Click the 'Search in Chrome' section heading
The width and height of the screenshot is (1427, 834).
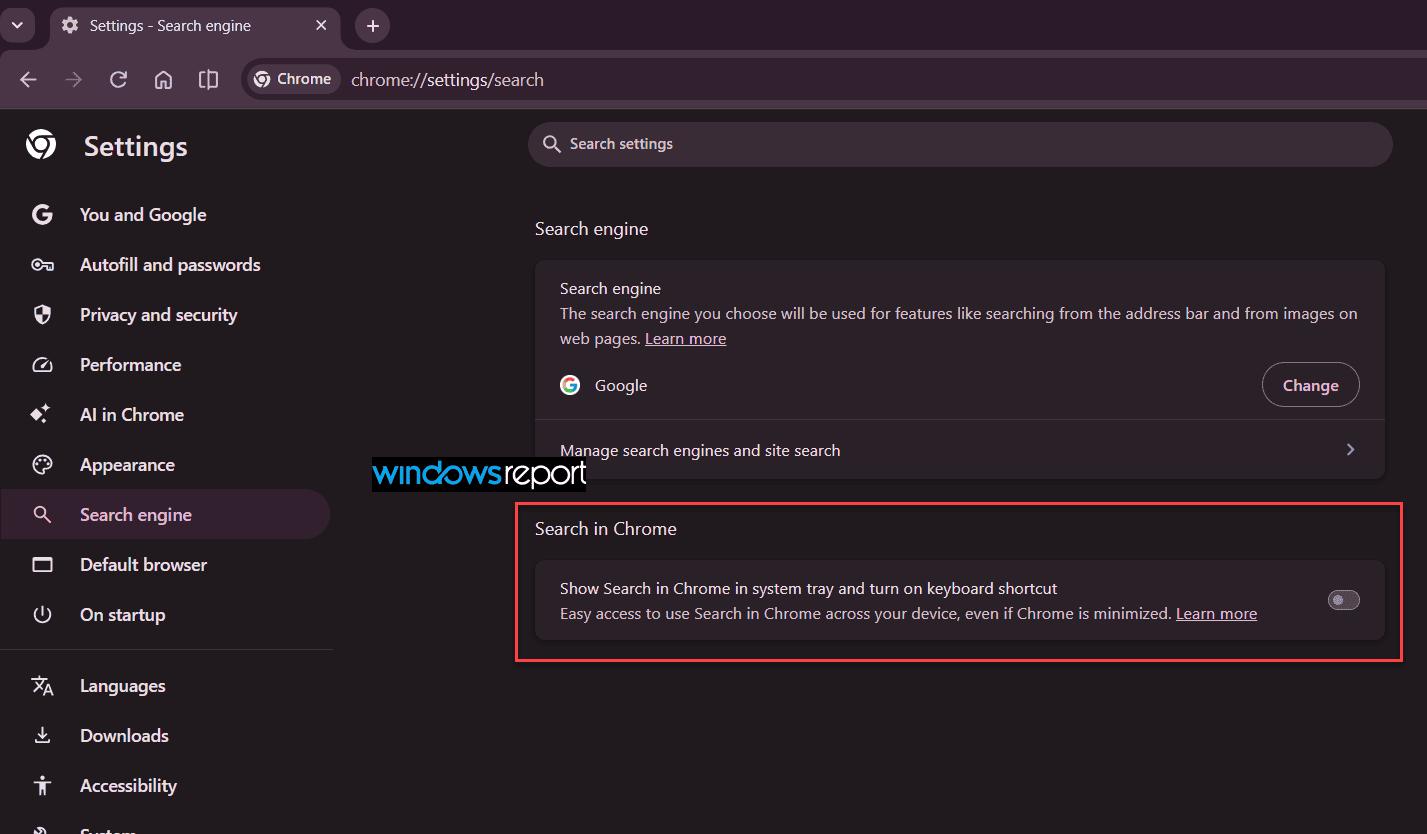pyautogui.click(x=606, y=529)
